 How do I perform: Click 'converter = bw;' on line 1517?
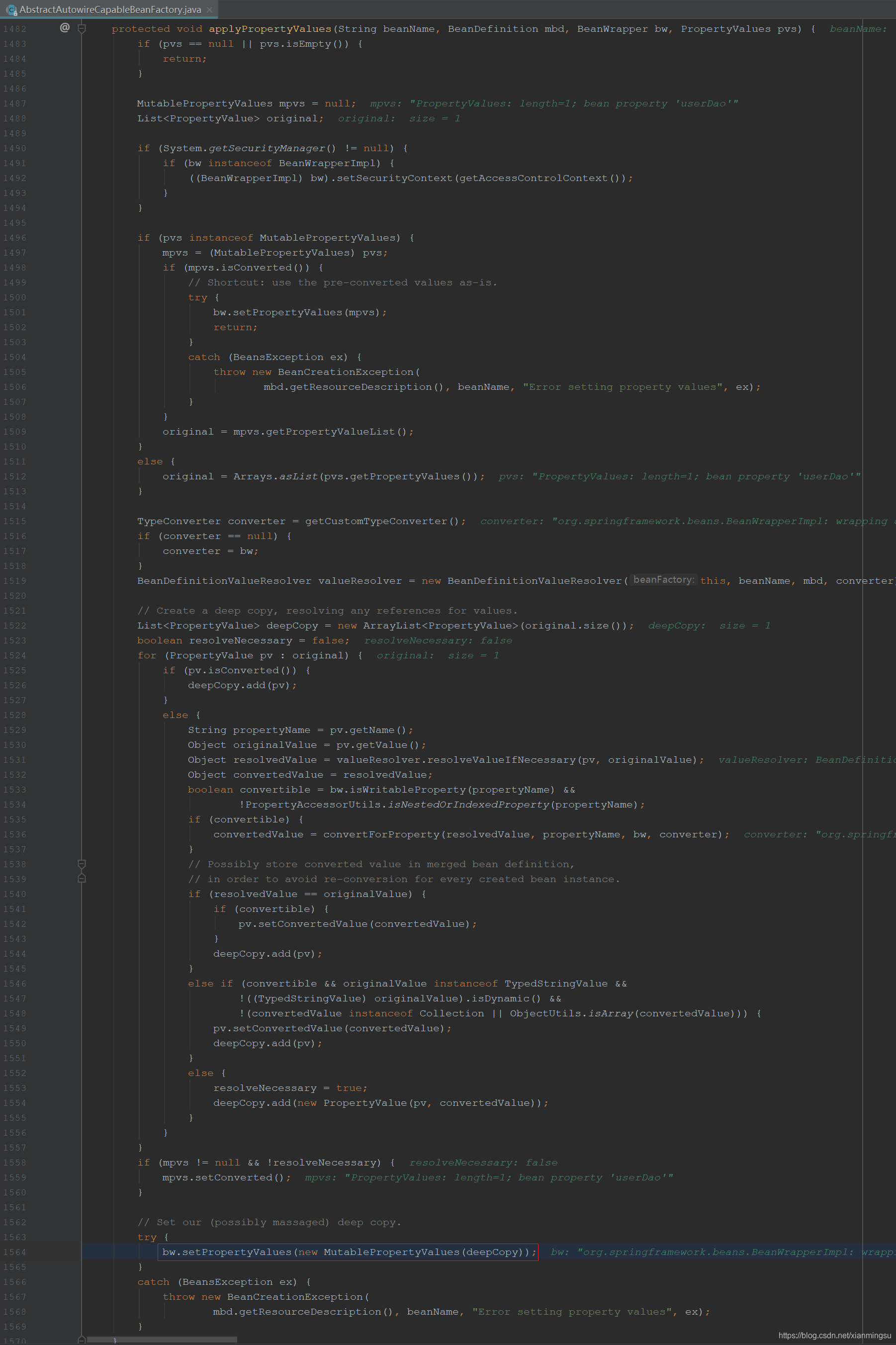pyautogui.click(x=210, y=551)
